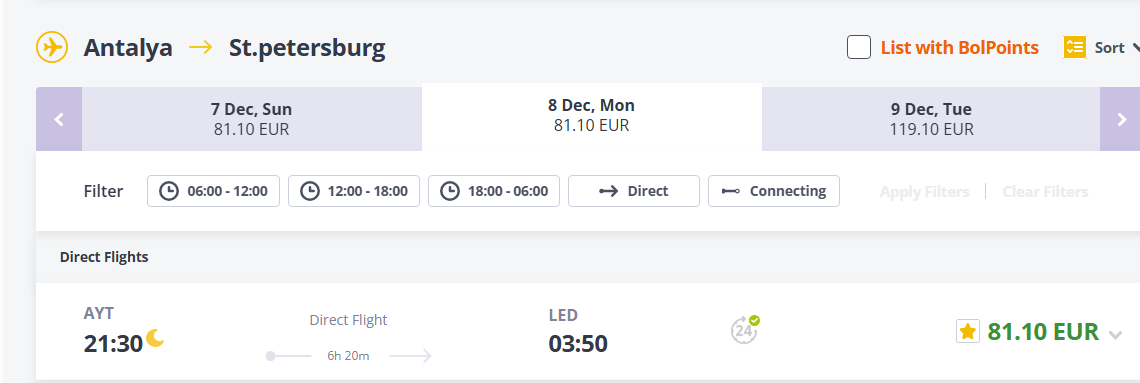Check the List with BolPoints checkbox

(859, 48)
